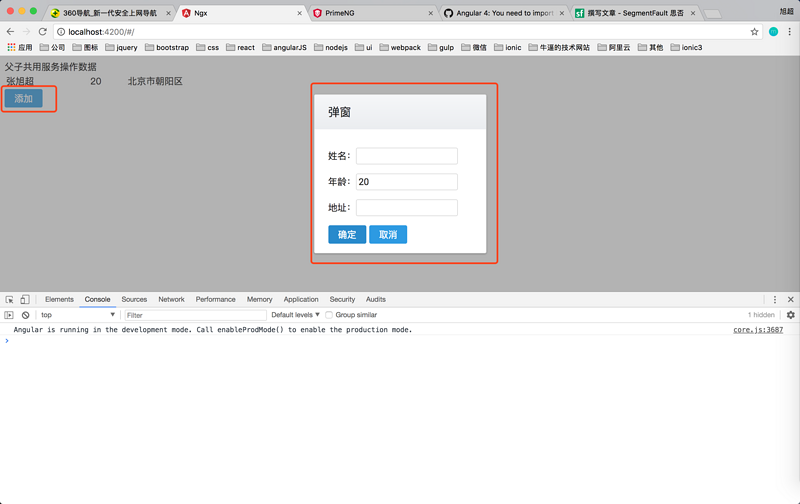Close the 360导航 tab
The width and height of the screenshot is (800, 504).
pos(168,13)
